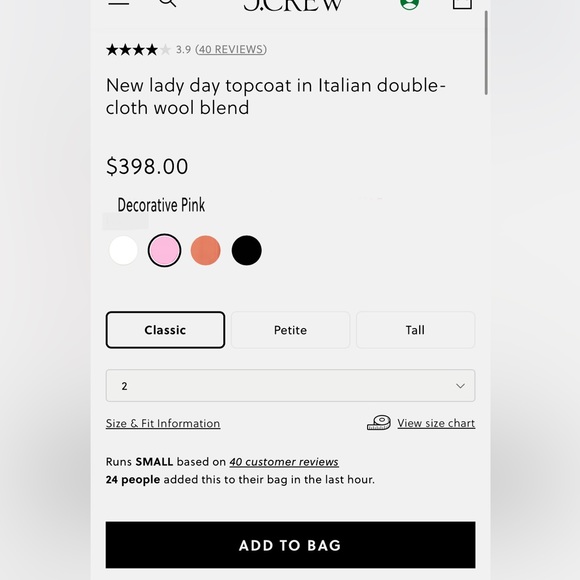Viewport: 580px width, 580px height.
Task: Open the 40 customer reviews link
Action: click(284, 462)
